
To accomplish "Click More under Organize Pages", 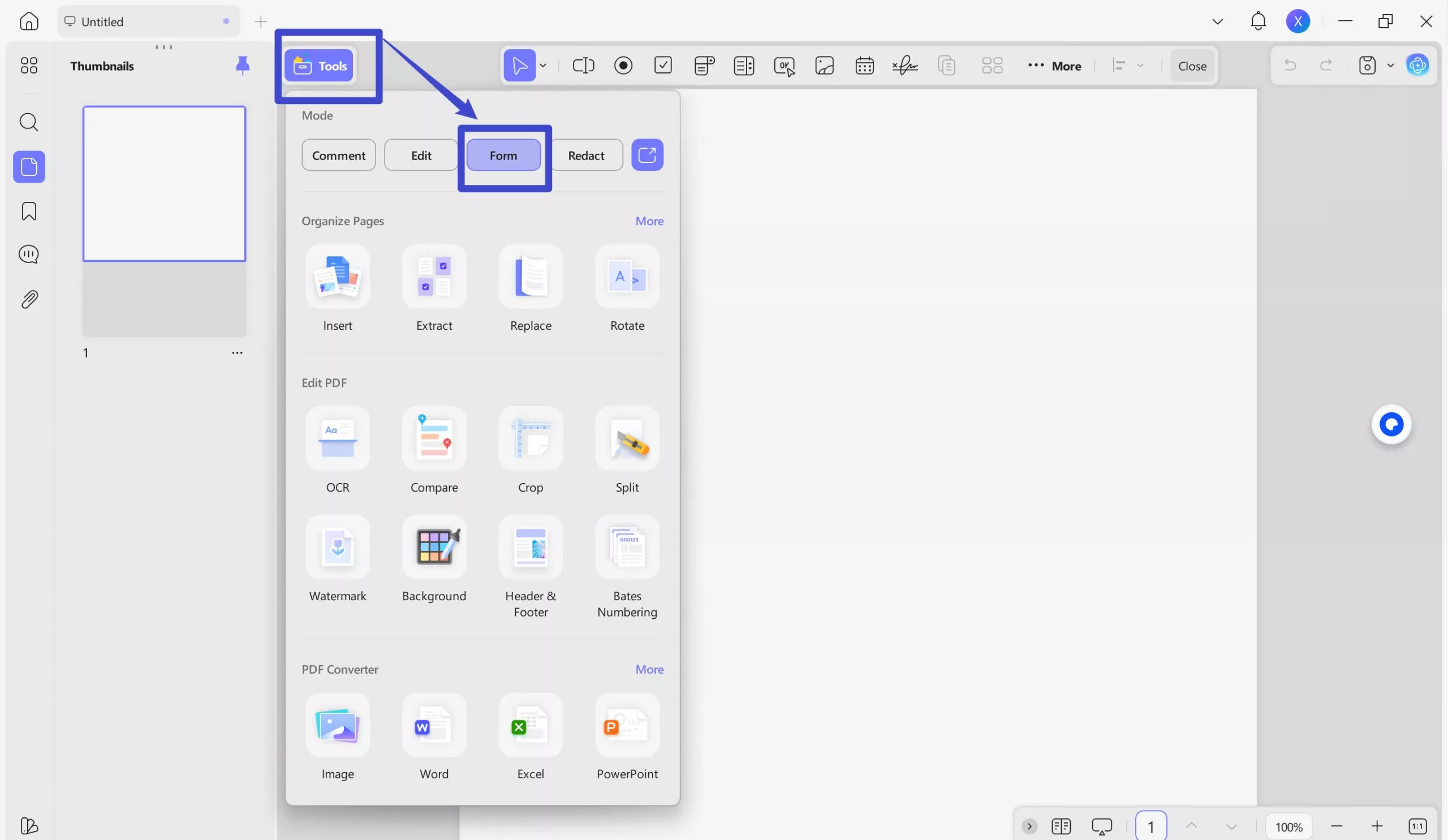I will click(x=649, y=221).
